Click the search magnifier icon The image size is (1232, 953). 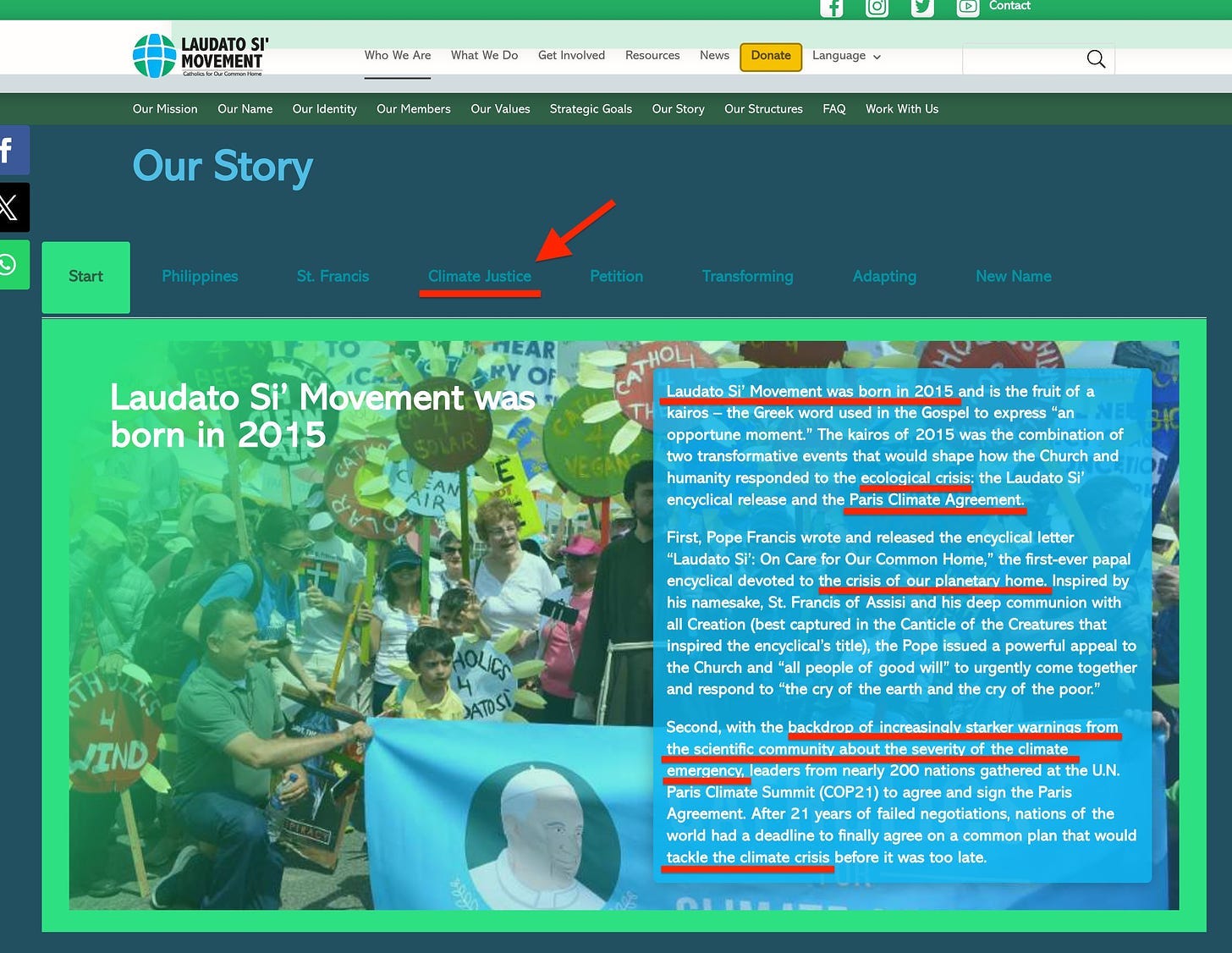tap(1096, 58)
